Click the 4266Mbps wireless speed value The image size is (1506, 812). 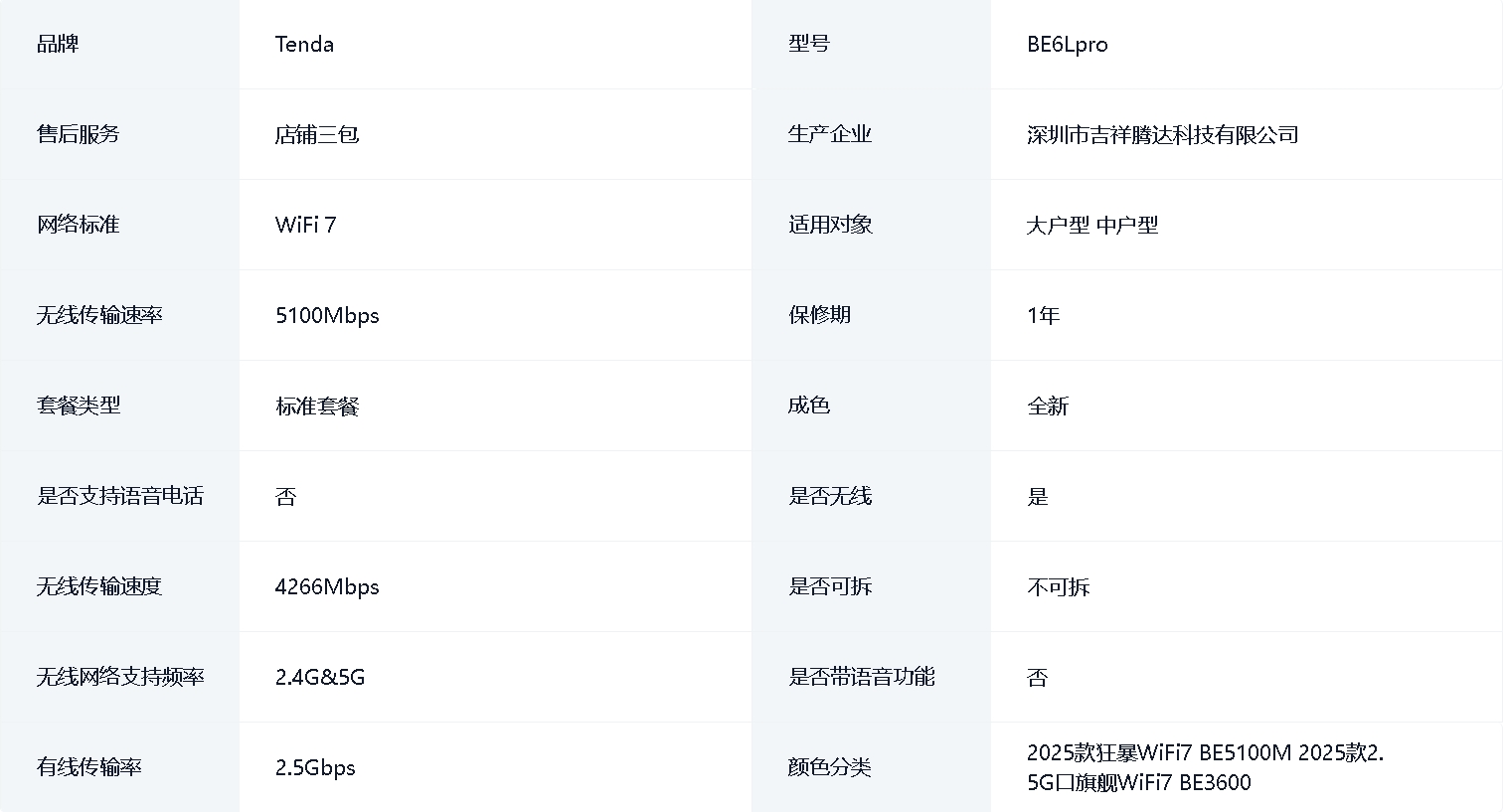pyautogui.click(x=327, y=587)
